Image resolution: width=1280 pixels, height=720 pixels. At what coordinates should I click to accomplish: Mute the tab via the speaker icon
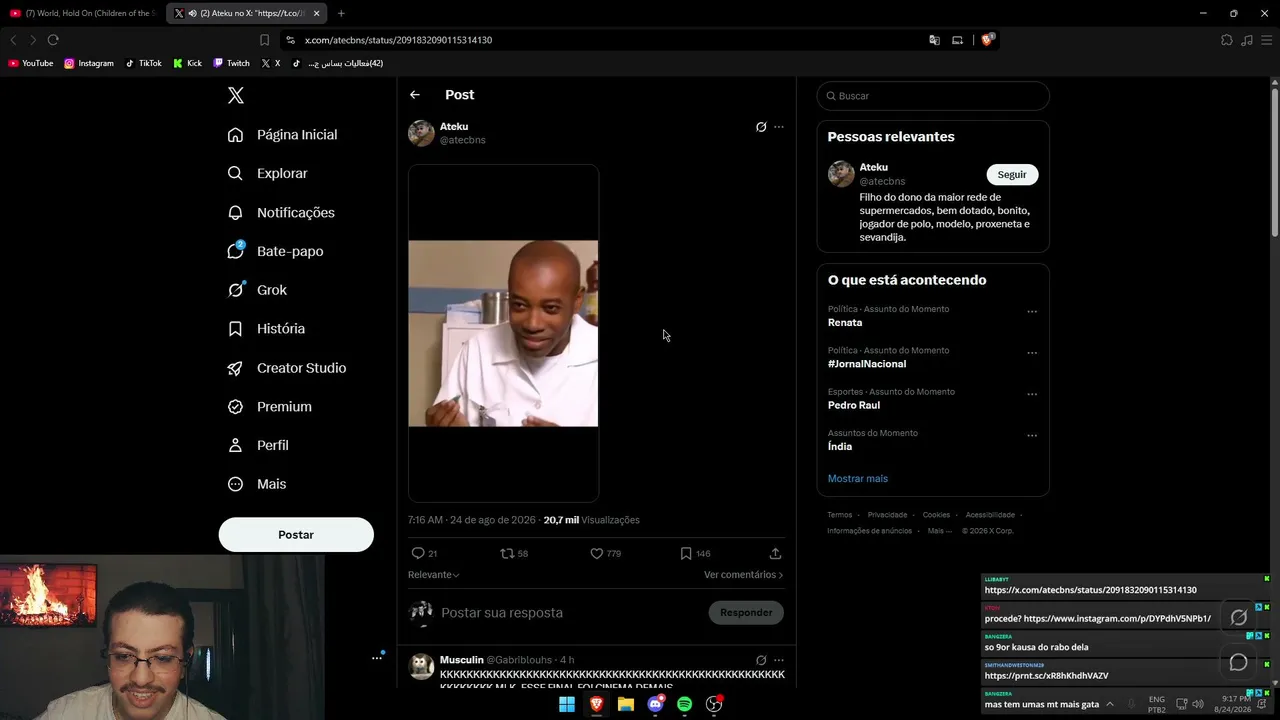[192, 13]
